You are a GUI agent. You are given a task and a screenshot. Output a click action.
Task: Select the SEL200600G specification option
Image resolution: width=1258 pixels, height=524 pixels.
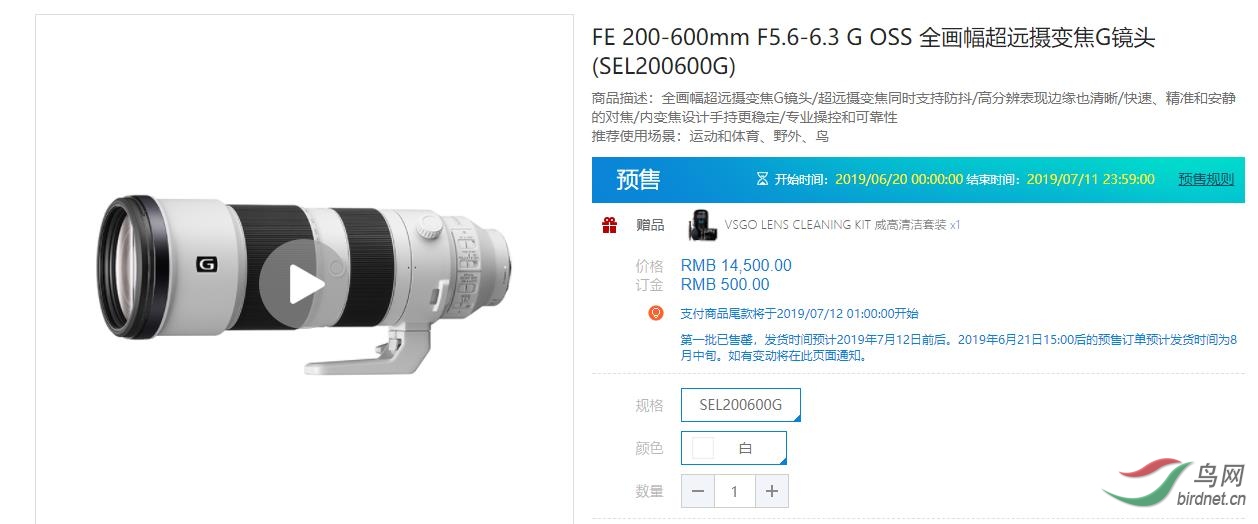[x=740, y=405]
